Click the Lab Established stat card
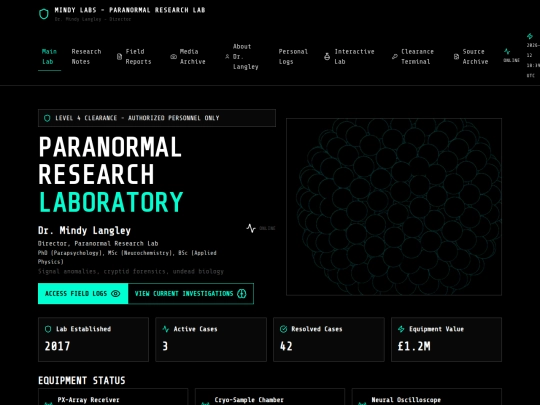The image size is (540, 405). click(93, 340)
